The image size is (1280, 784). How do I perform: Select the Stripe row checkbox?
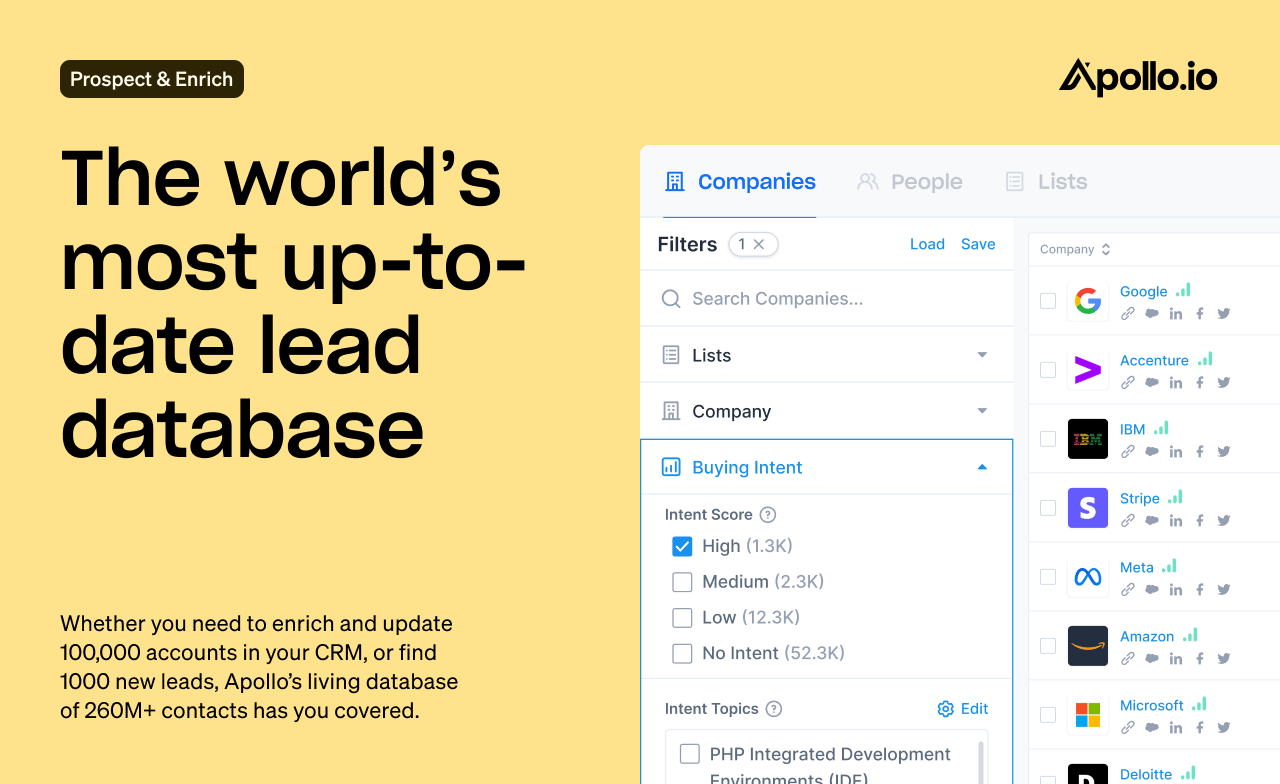point(1048,508)
